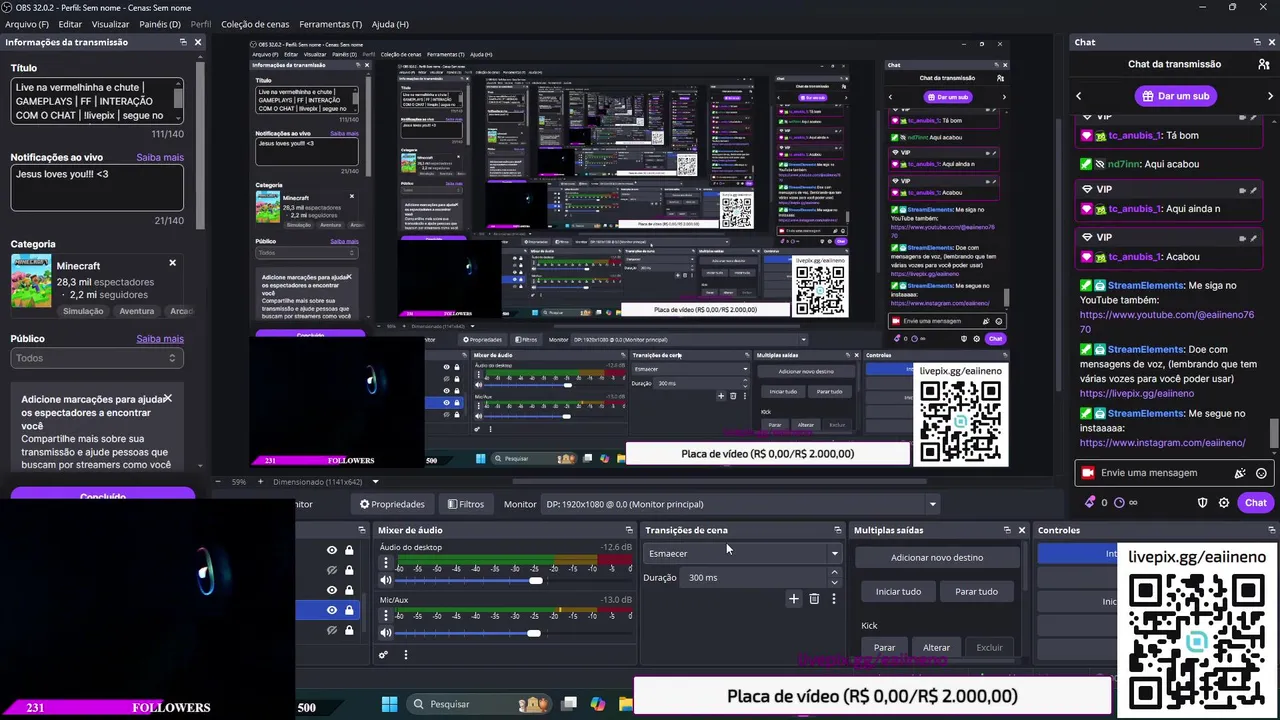Open the Painéis (D) menu
This screenshot has height=720, width=1280.
click(160, 24)
